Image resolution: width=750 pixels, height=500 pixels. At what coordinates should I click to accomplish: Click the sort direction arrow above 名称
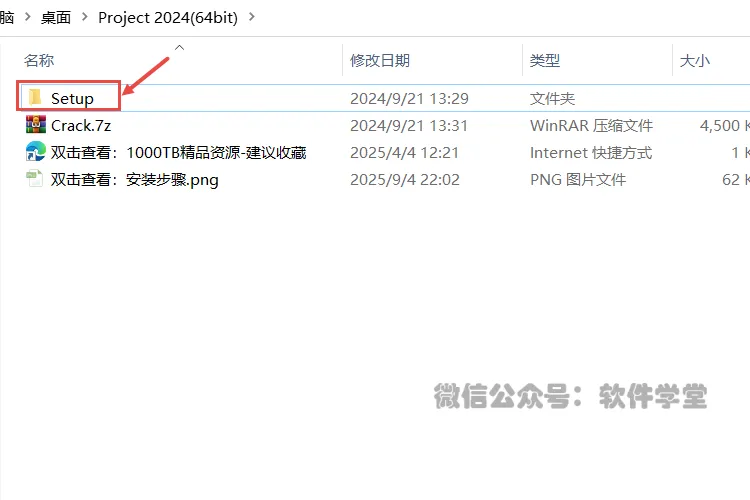click(179, 47)
